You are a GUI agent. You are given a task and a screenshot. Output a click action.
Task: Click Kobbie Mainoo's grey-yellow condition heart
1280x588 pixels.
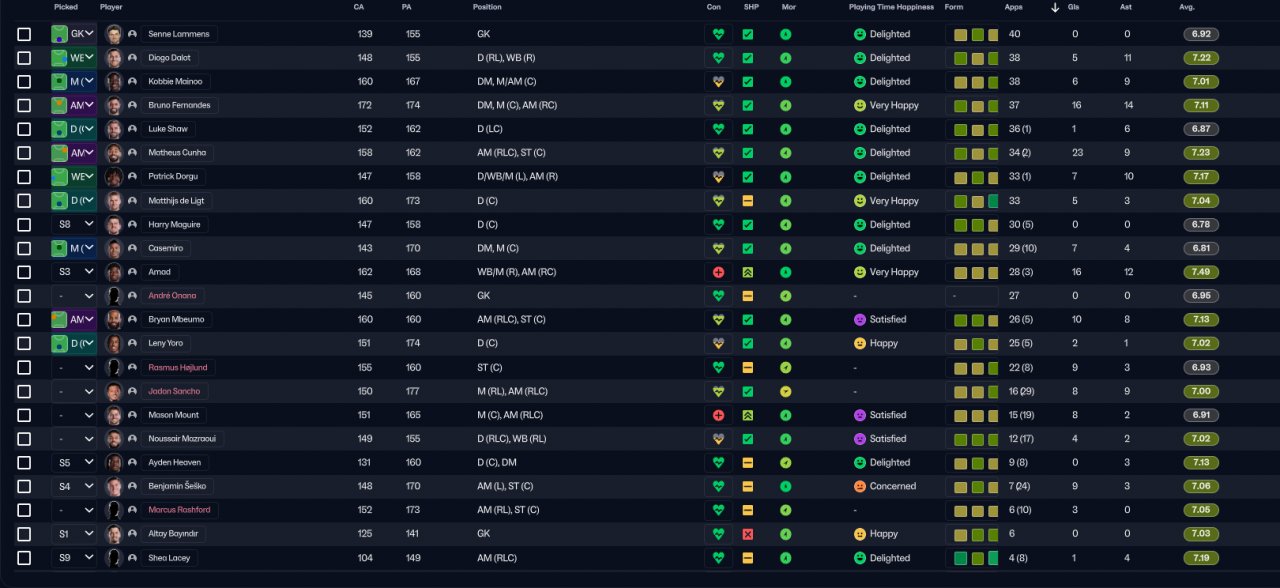717,82
